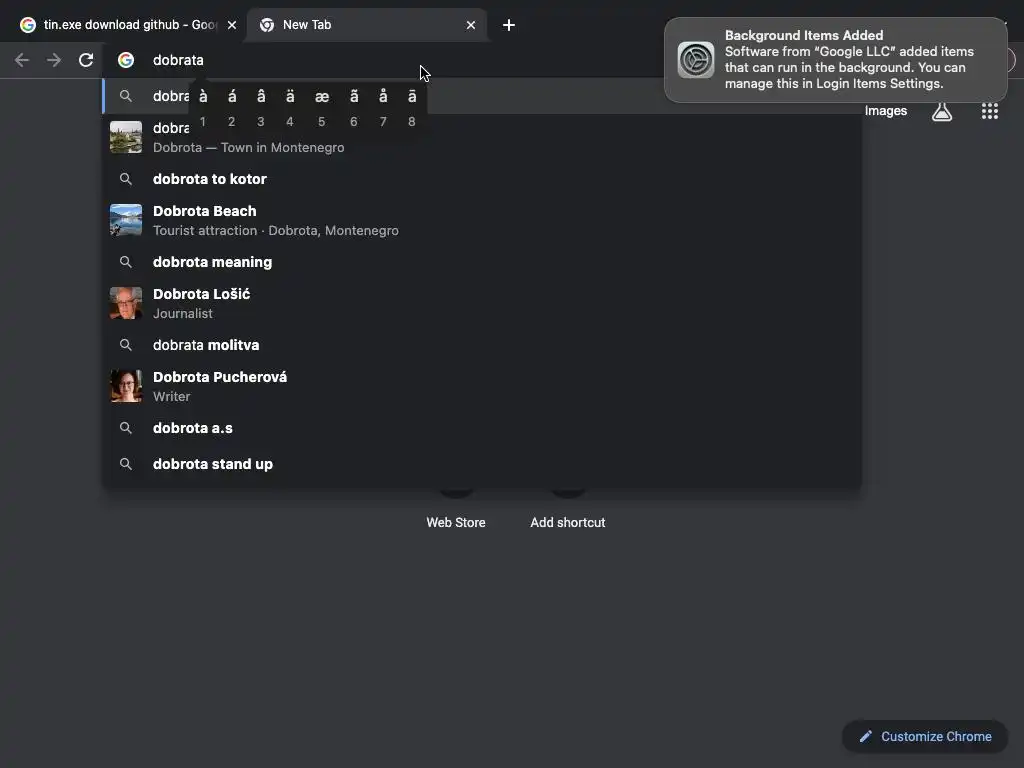Choose the á accent character option
The image size is (1024, 768).
coord(232,106)
